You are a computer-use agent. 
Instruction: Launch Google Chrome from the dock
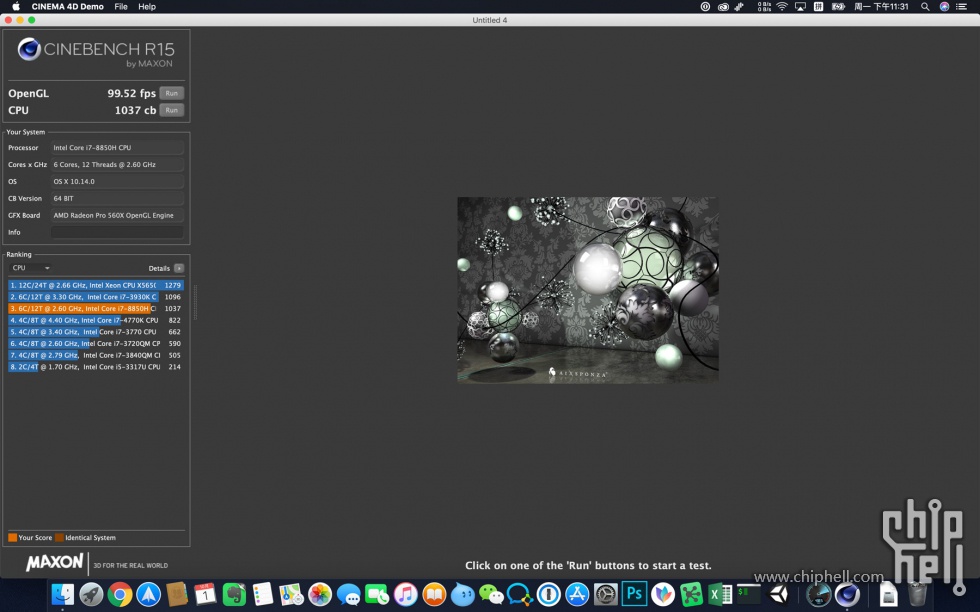point(119,594)
